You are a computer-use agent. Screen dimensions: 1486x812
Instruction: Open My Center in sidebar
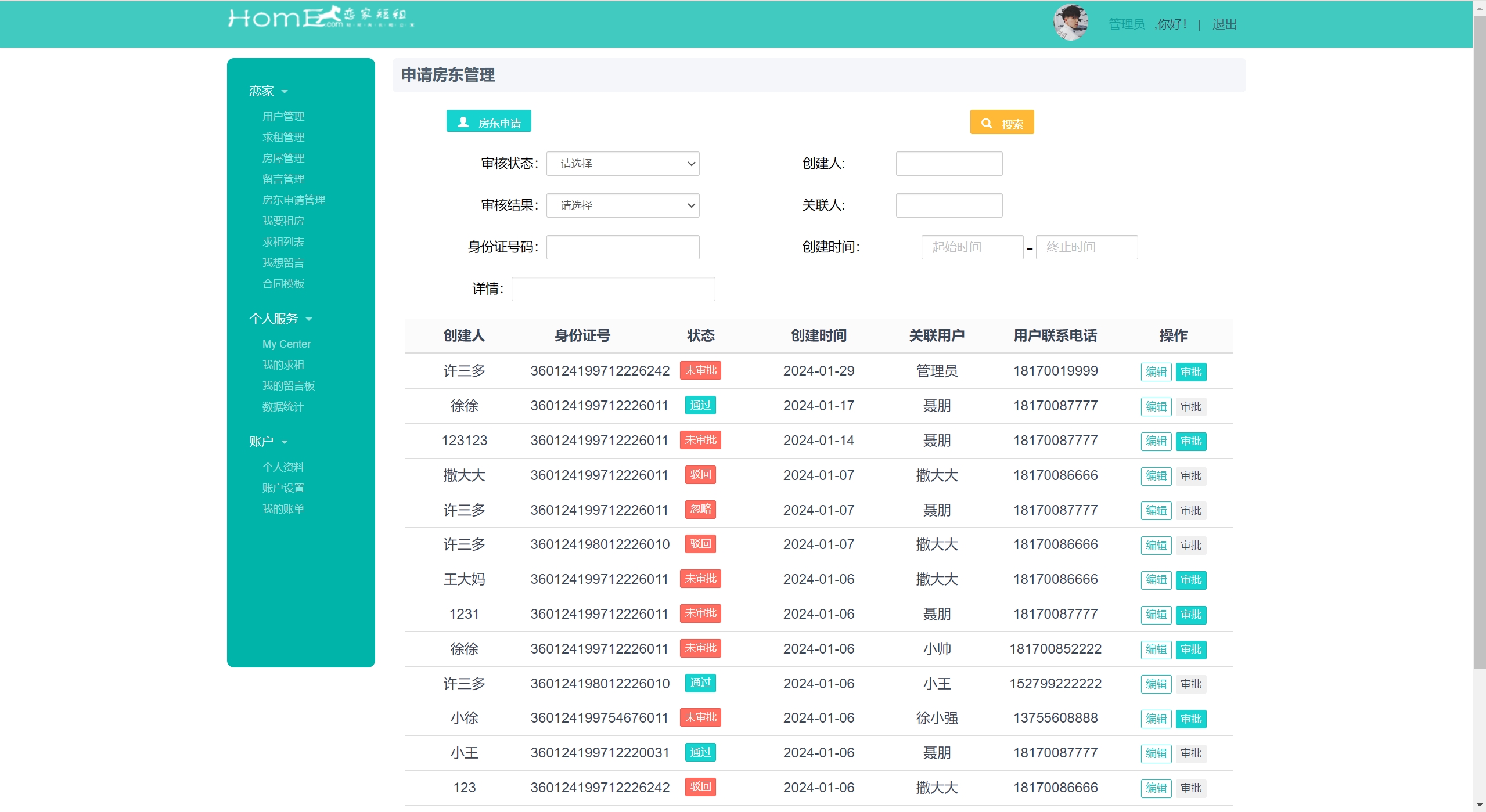tap(286, 344)
